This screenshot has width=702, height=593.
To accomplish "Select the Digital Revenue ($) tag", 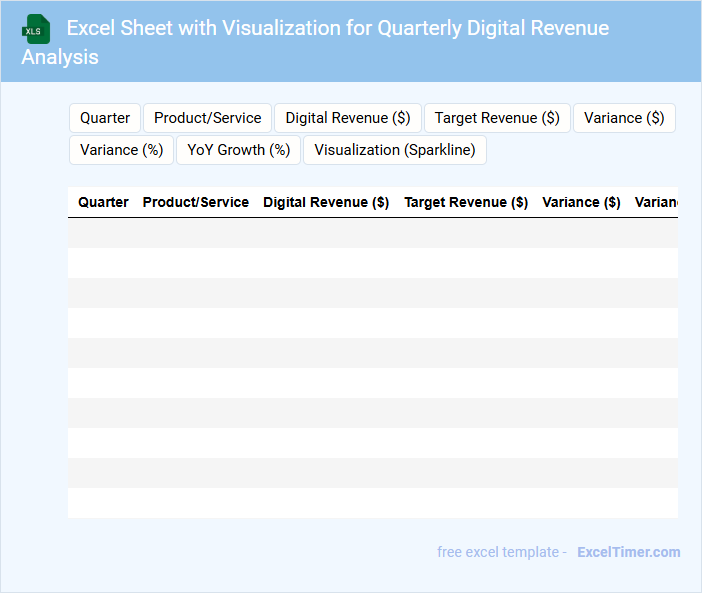I will click(347, 118).
